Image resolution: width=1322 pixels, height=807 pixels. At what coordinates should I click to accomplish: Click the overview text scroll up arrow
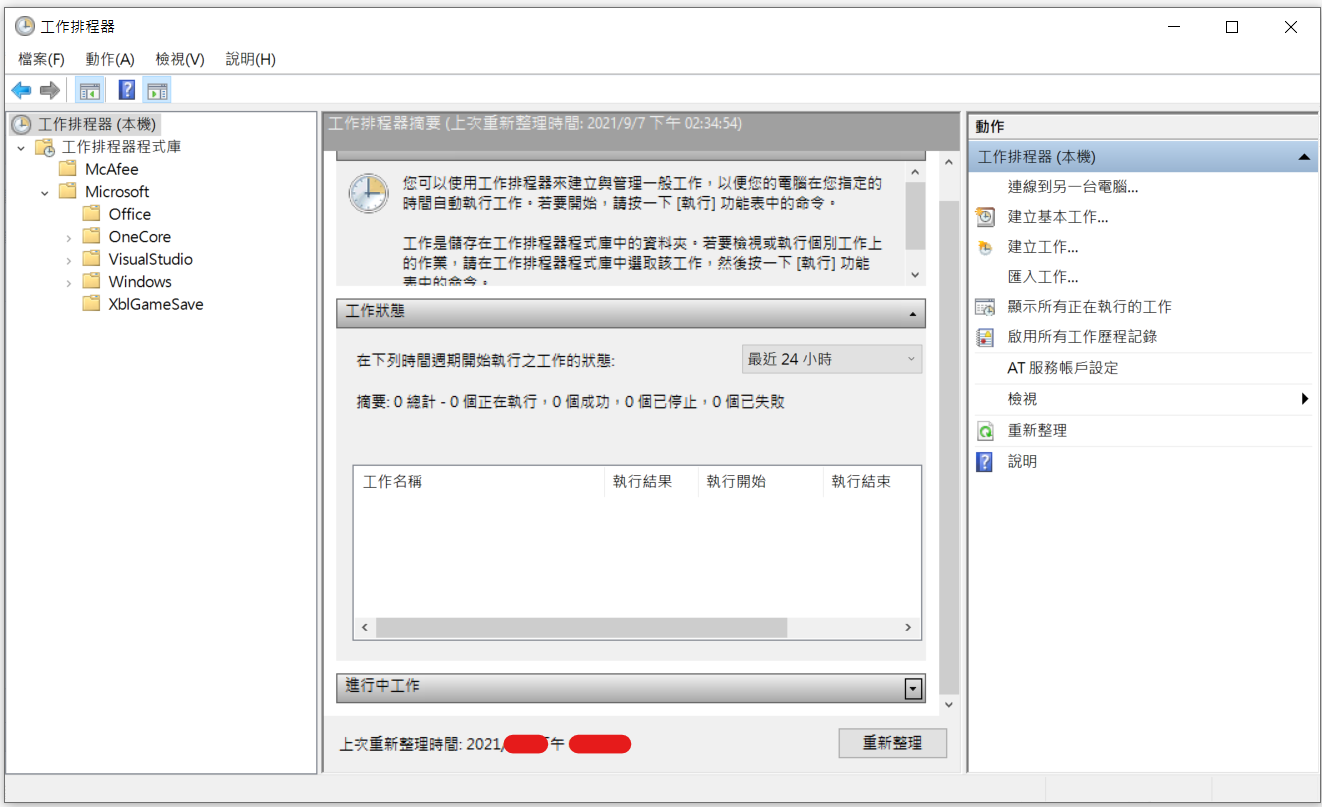[x=915, y=172]
